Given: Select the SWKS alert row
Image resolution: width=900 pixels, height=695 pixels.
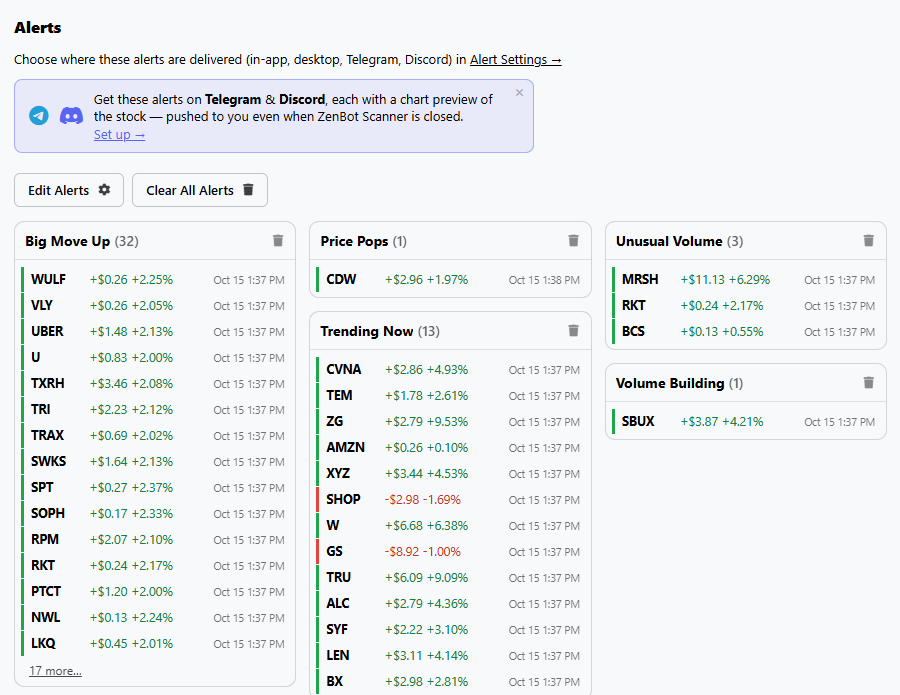Looking at the screenshot, I should [x=155, y=461].
